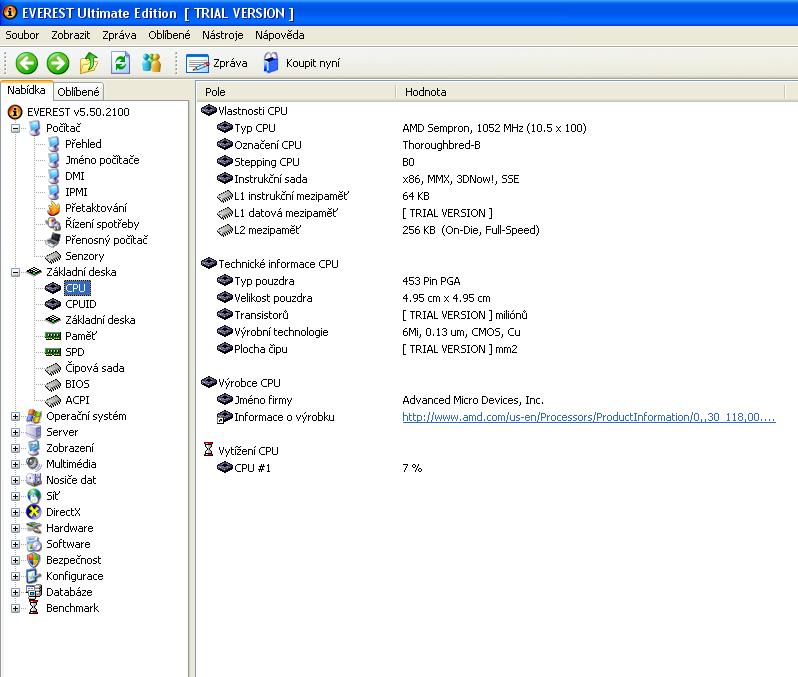Expand the Benchmark tree node
The image size is (798, 677).
[16, 608]
